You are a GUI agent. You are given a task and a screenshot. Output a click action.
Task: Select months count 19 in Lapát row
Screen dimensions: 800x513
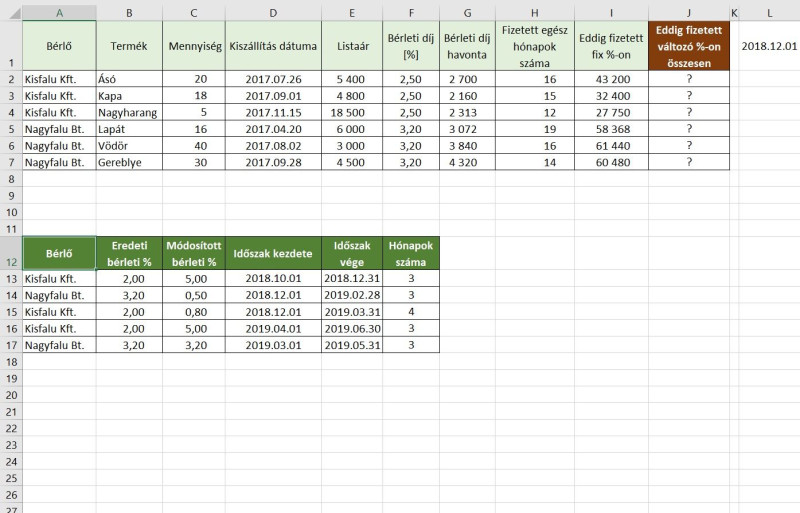coord(535,129)
